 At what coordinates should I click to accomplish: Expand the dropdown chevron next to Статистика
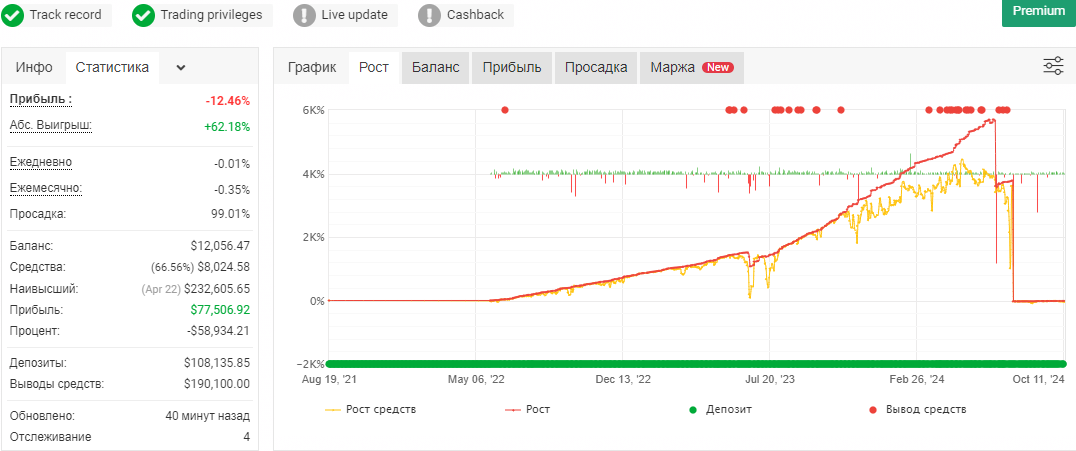click(181, 67)
